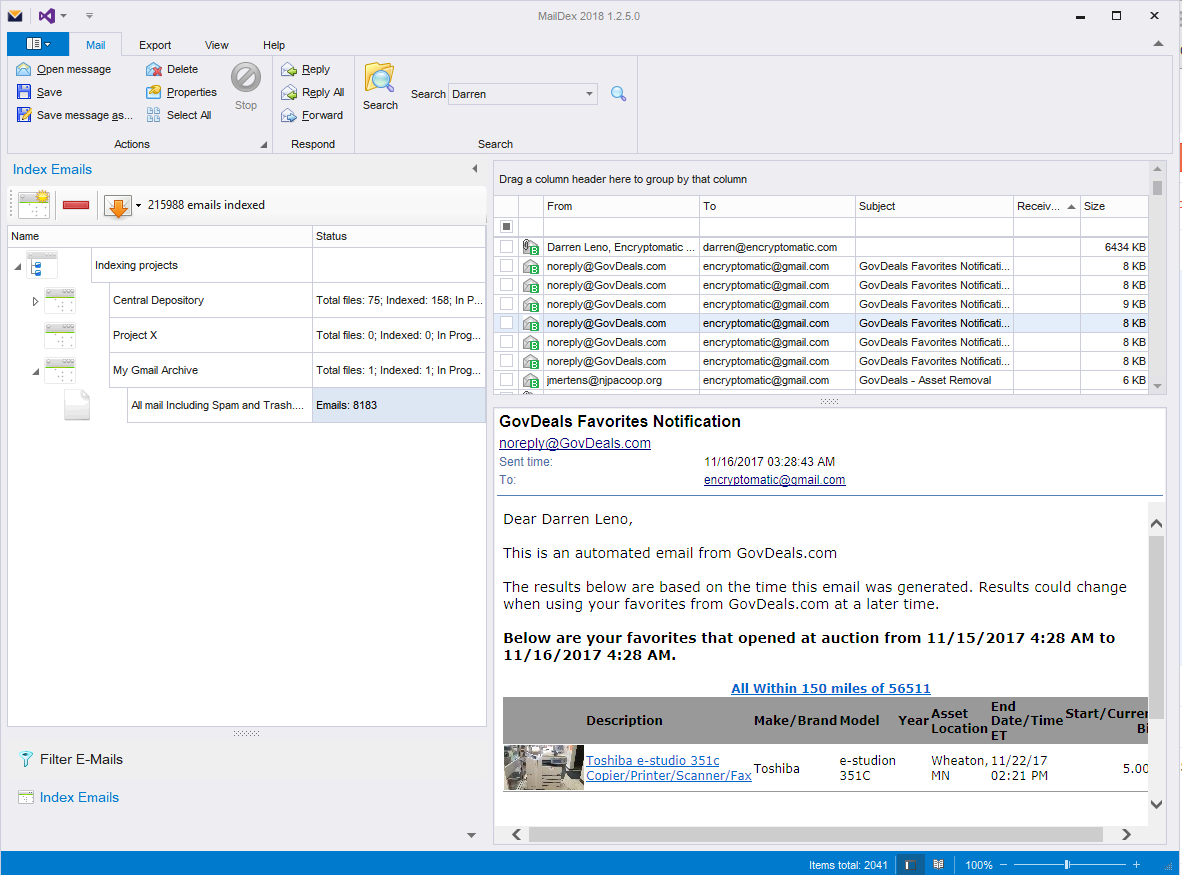Expand the Central Depository tree node

(35, 300)
